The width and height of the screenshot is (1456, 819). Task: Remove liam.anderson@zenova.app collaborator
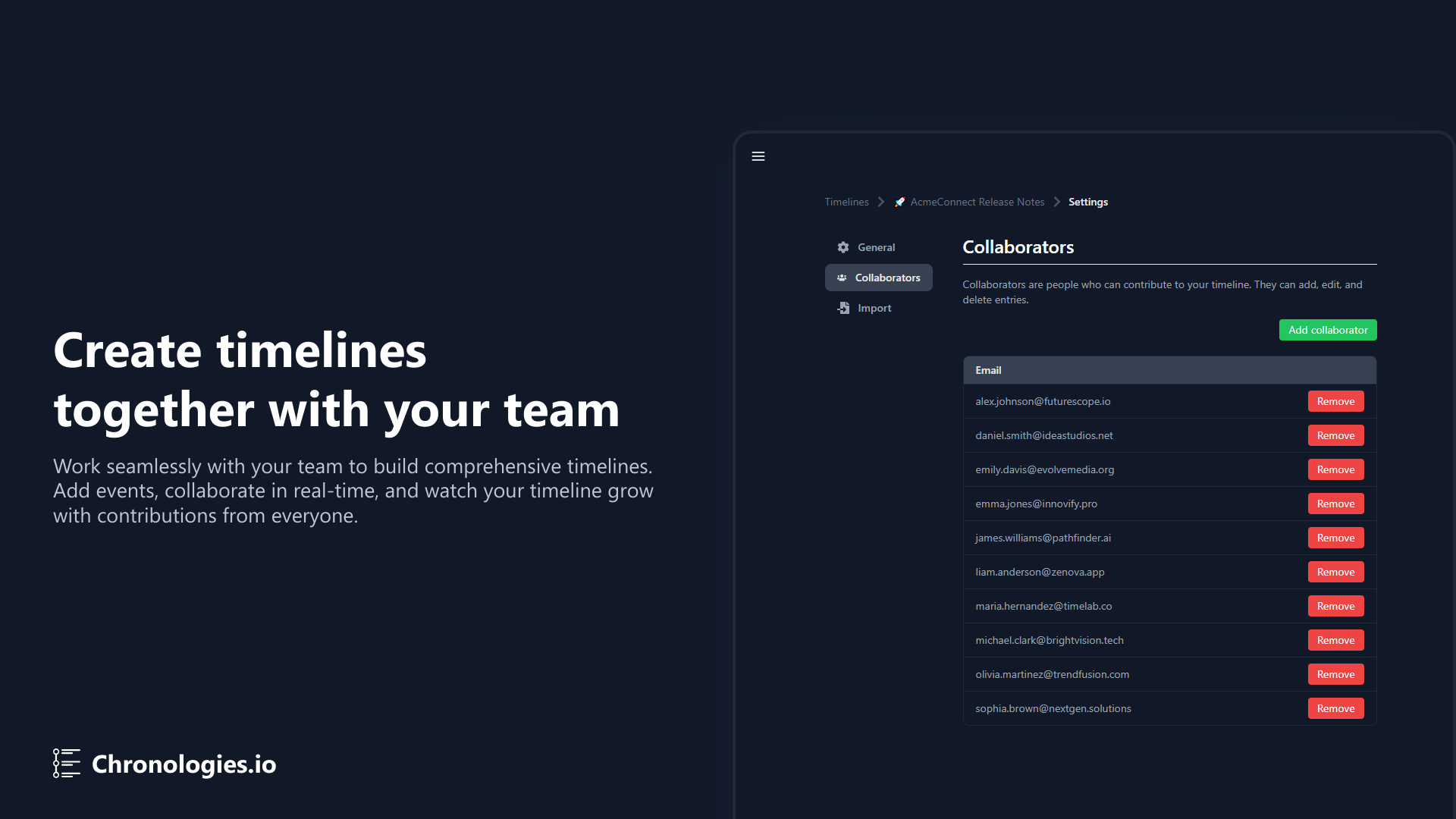[x=1335, y=572]
